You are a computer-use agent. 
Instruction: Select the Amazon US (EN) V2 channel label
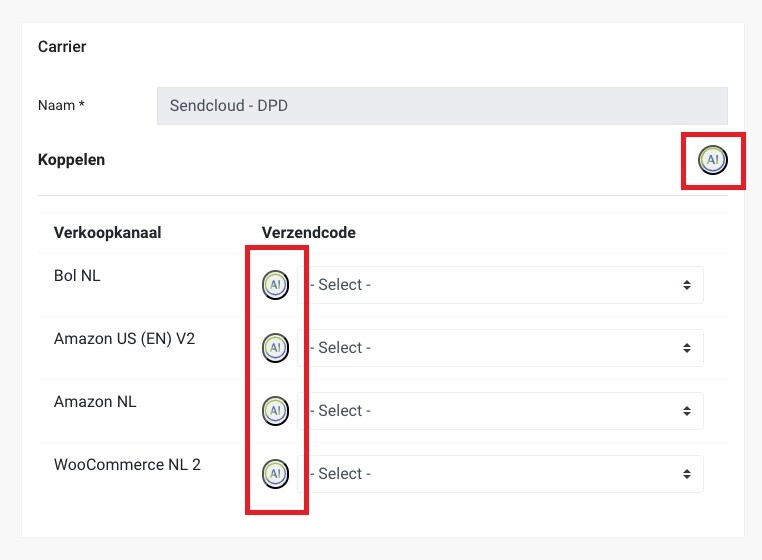[x=124, y=339]
